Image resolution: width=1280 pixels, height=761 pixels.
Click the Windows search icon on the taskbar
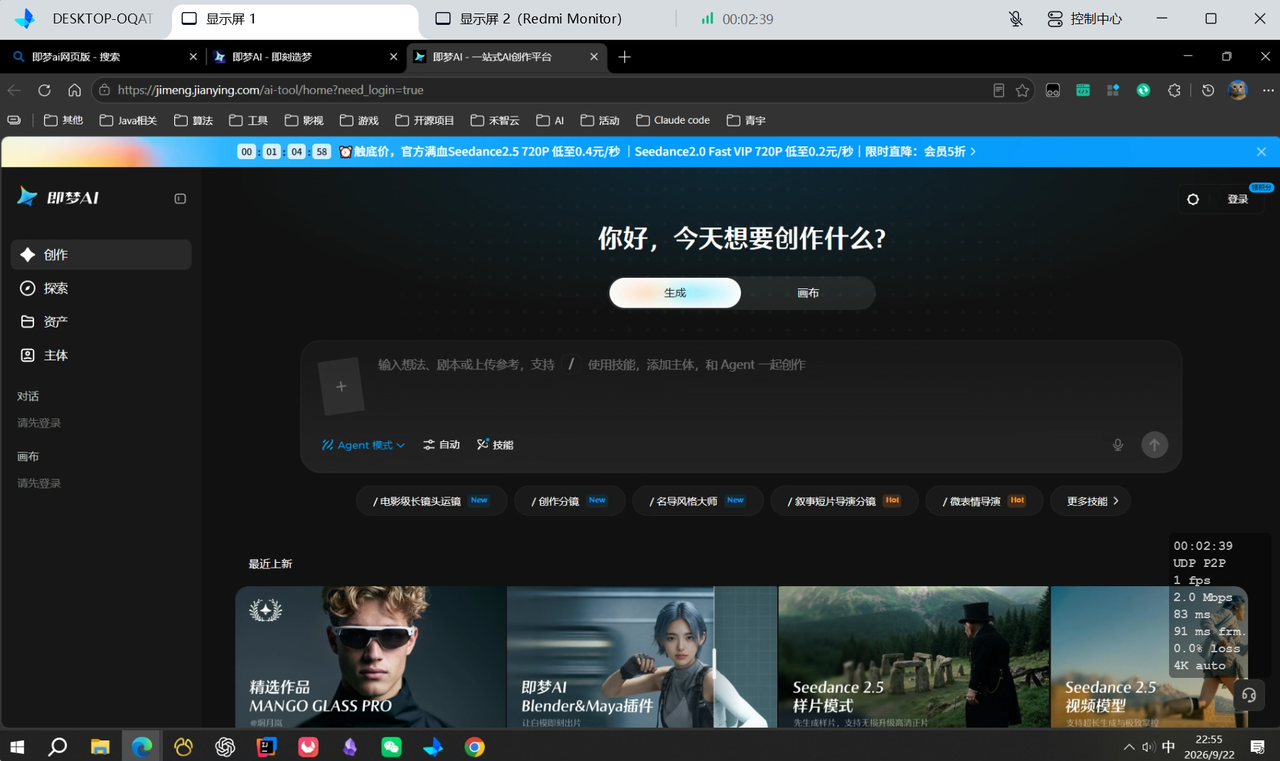point(58,746)
